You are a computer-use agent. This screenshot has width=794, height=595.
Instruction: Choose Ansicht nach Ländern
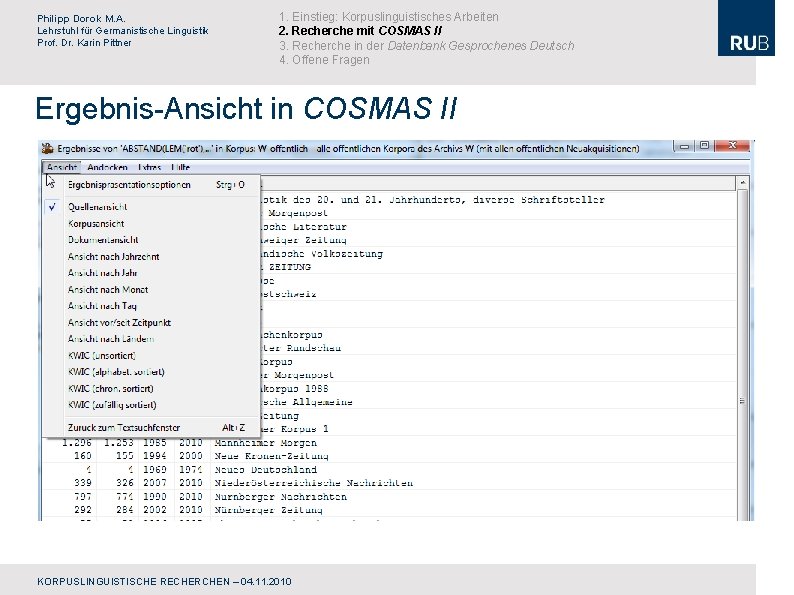coord(152,339)
